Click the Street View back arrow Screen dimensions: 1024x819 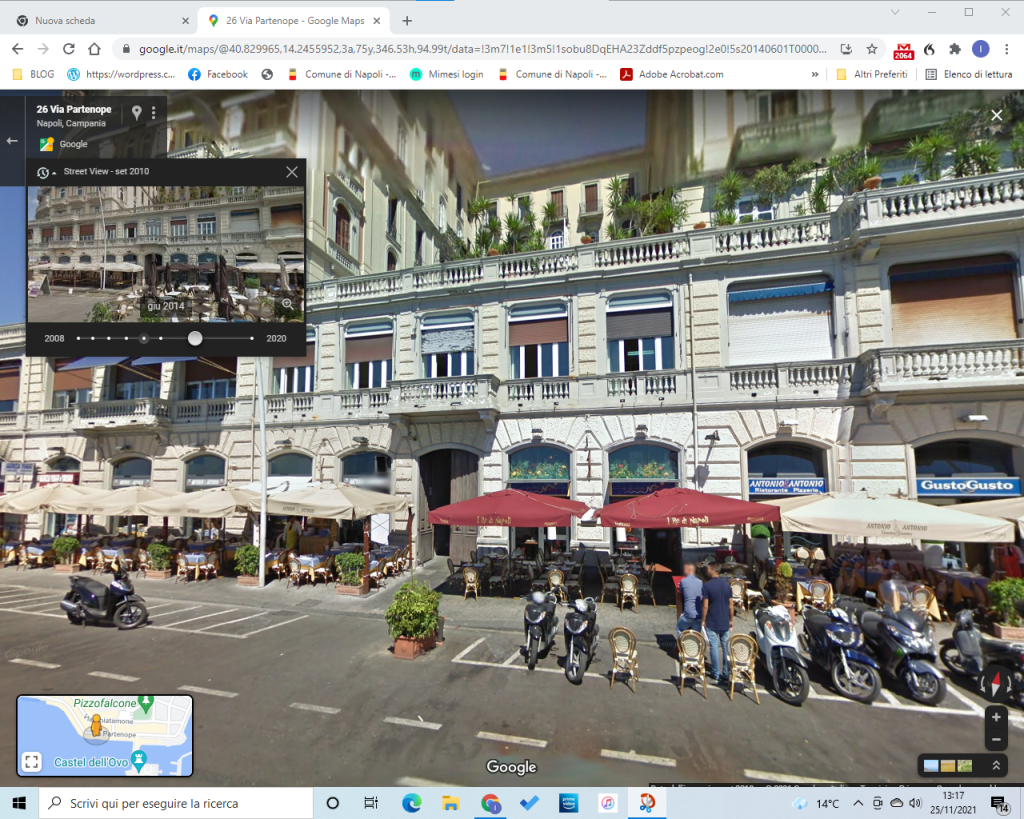(12, 141)
